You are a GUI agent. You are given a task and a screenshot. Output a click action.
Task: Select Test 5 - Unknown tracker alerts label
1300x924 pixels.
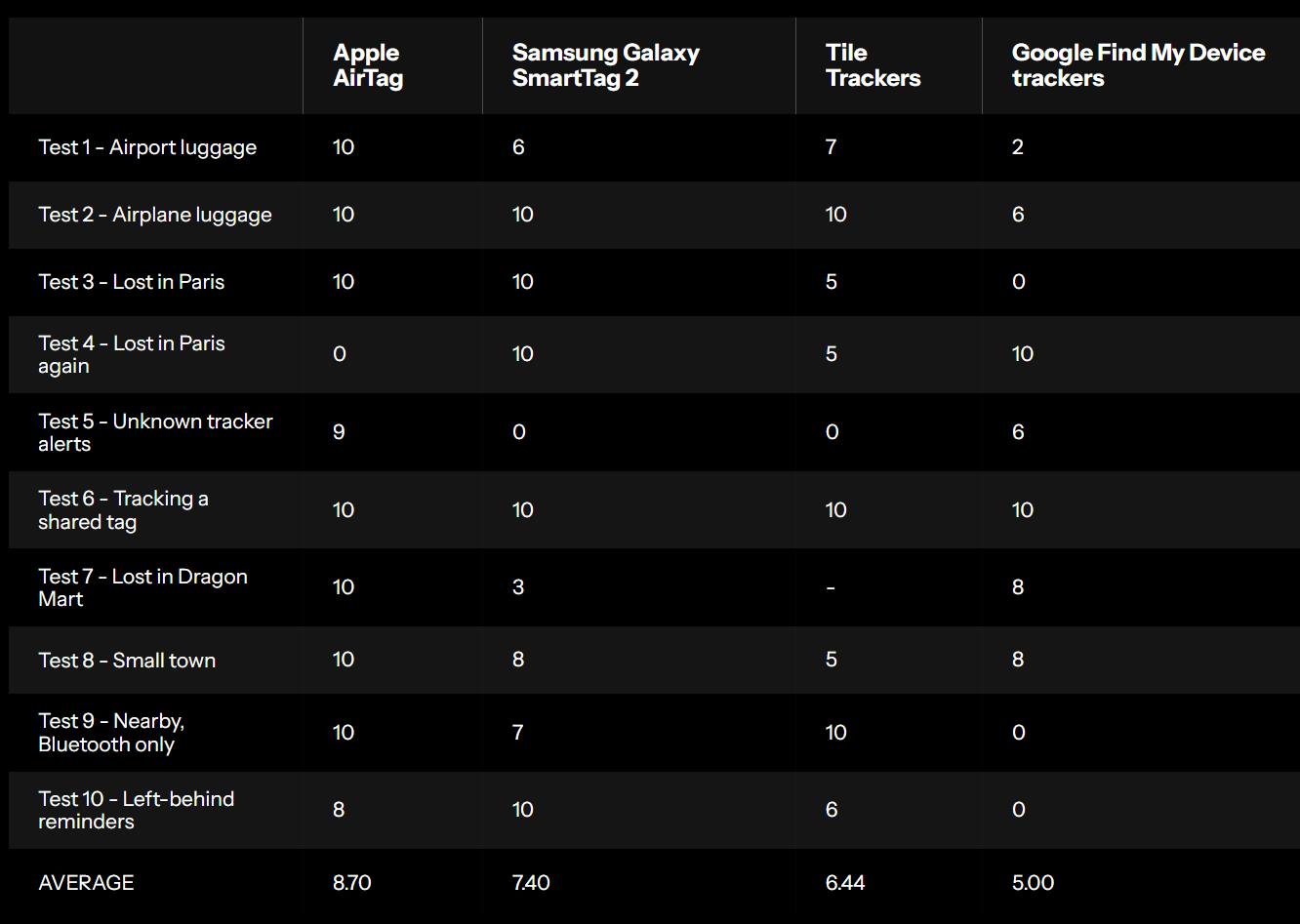tap(155, 432)
